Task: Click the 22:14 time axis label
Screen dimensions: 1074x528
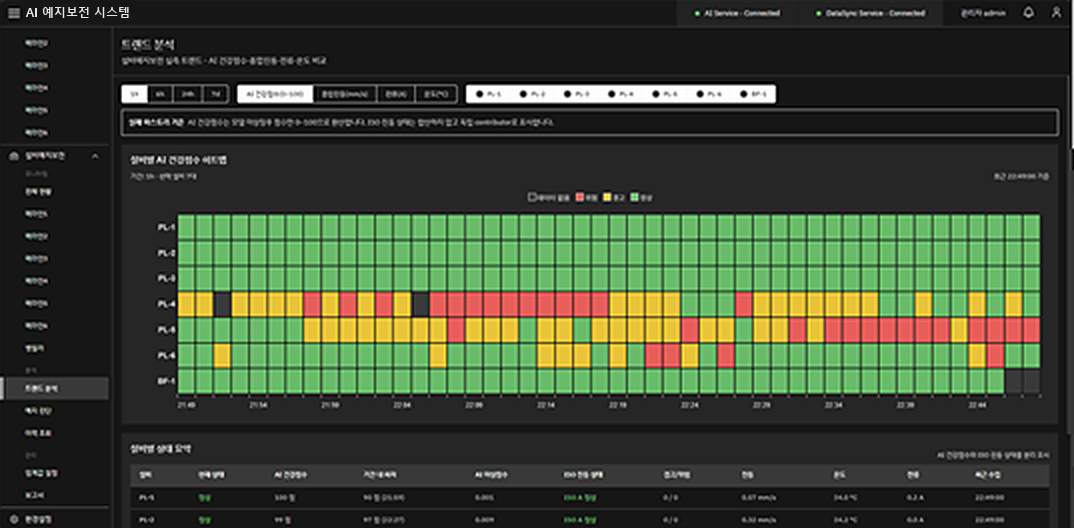Action: point(545,405)
